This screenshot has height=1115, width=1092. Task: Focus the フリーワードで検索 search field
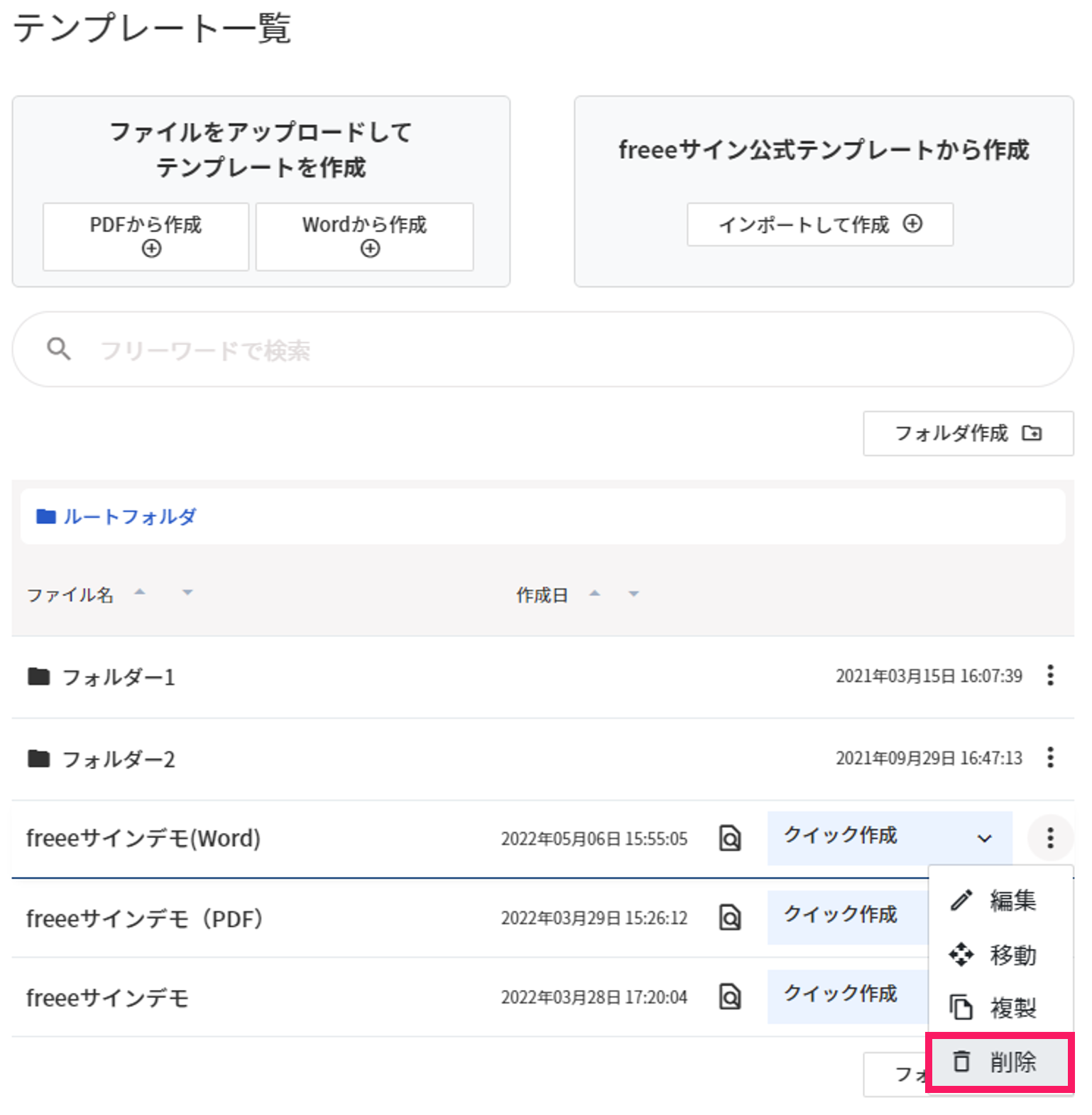(x=542, y=349)
